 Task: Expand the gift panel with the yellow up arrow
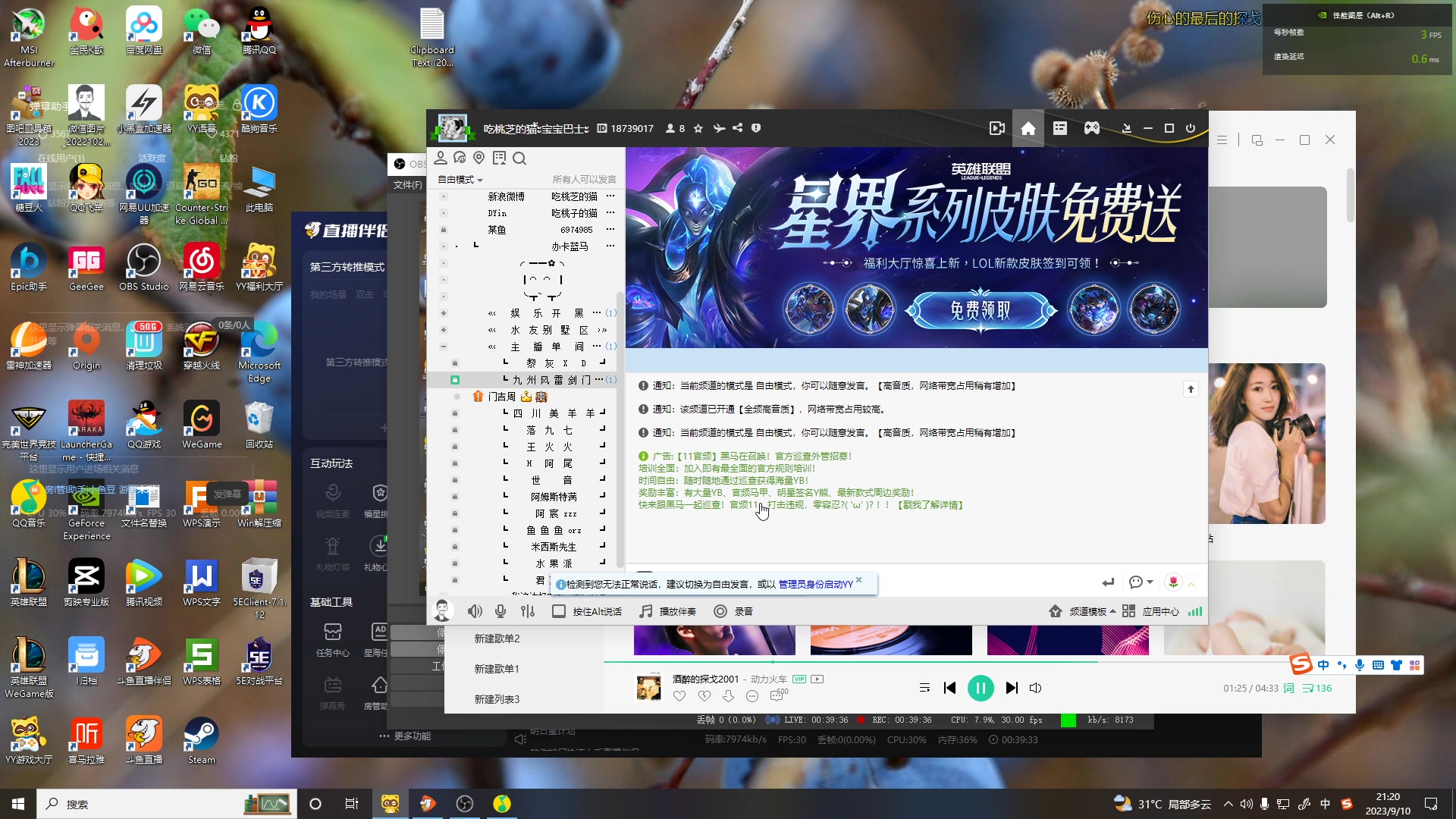[x=1191, y=584]
